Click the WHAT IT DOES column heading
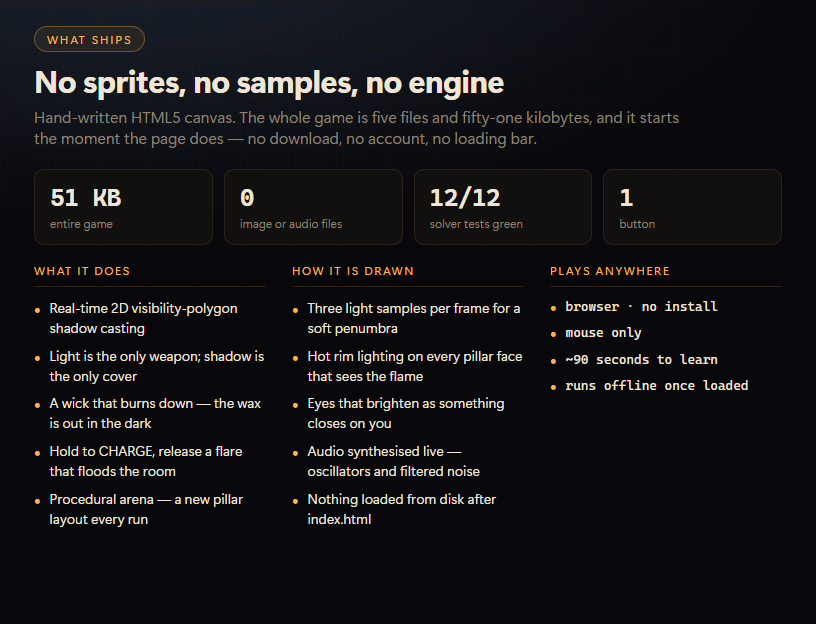816x624 pixels. pyautogui.click(x=82, y=271)
